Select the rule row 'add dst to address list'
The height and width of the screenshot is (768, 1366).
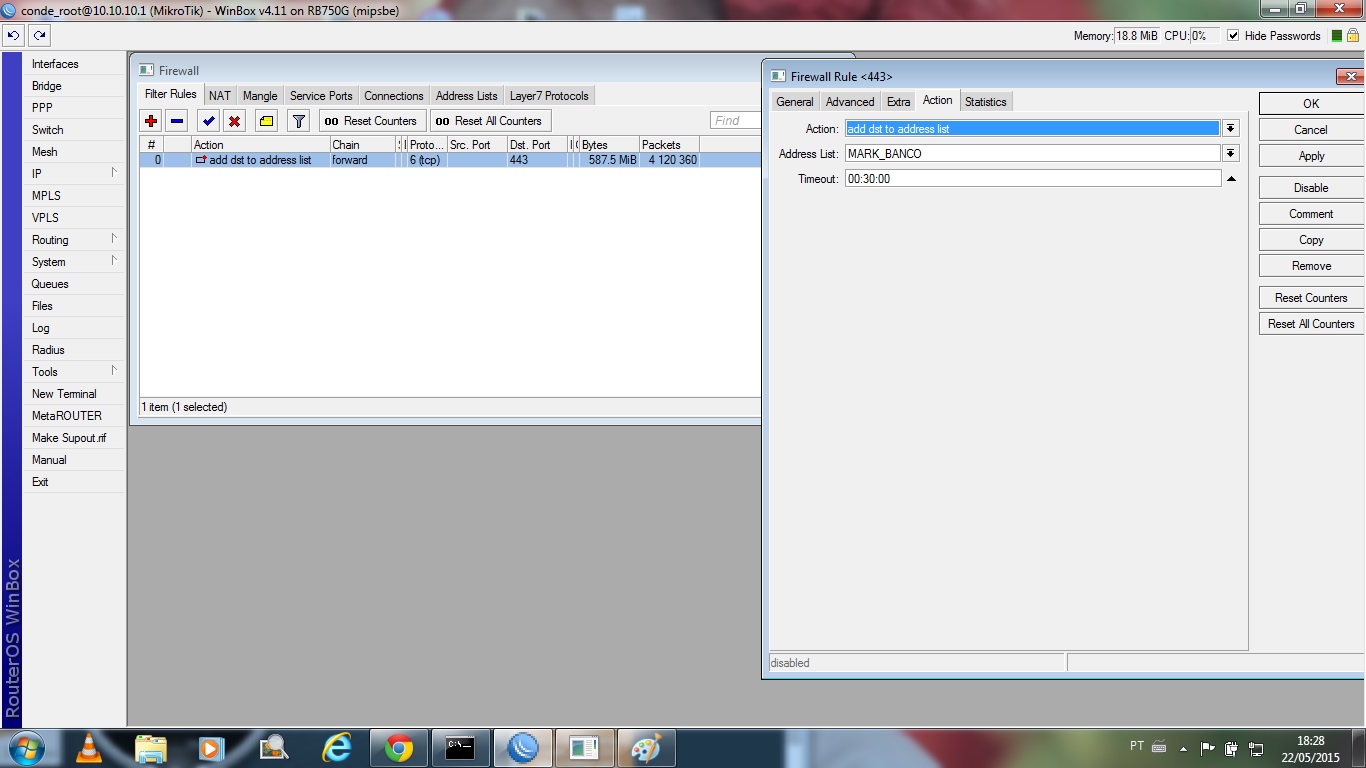[x=450, y=160]
